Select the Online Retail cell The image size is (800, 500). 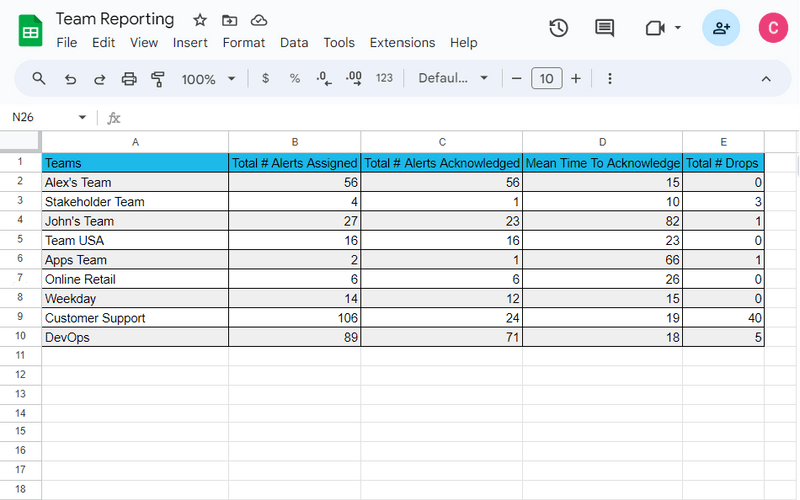135,279
